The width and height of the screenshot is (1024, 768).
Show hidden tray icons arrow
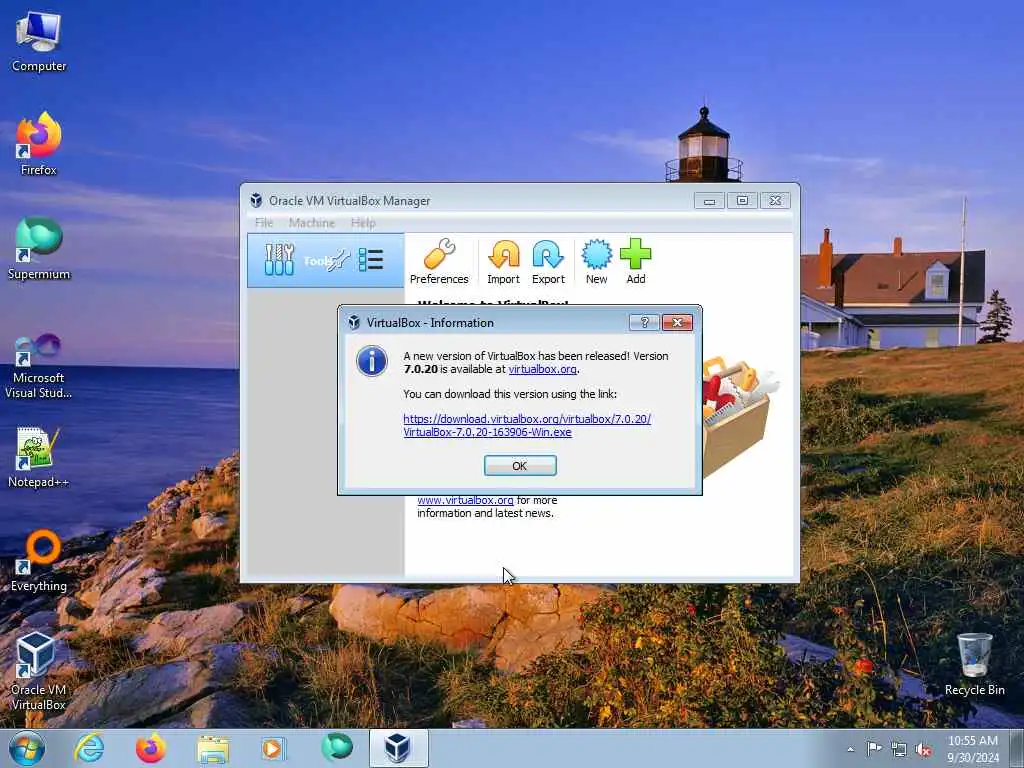point(850,750)
